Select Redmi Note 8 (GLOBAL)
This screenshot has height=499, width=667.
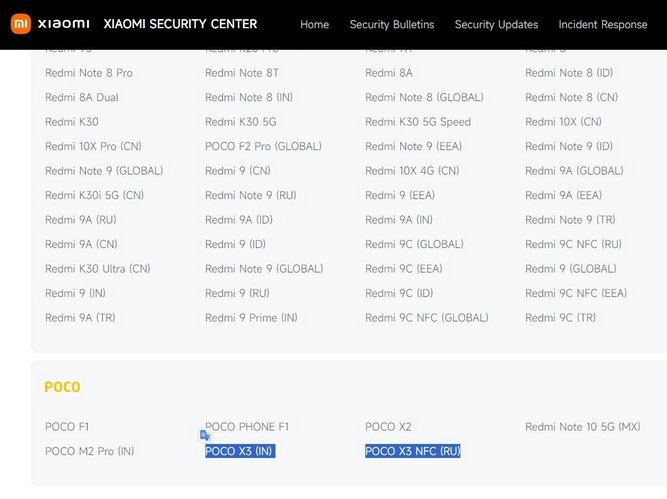(x=424, y=97)
